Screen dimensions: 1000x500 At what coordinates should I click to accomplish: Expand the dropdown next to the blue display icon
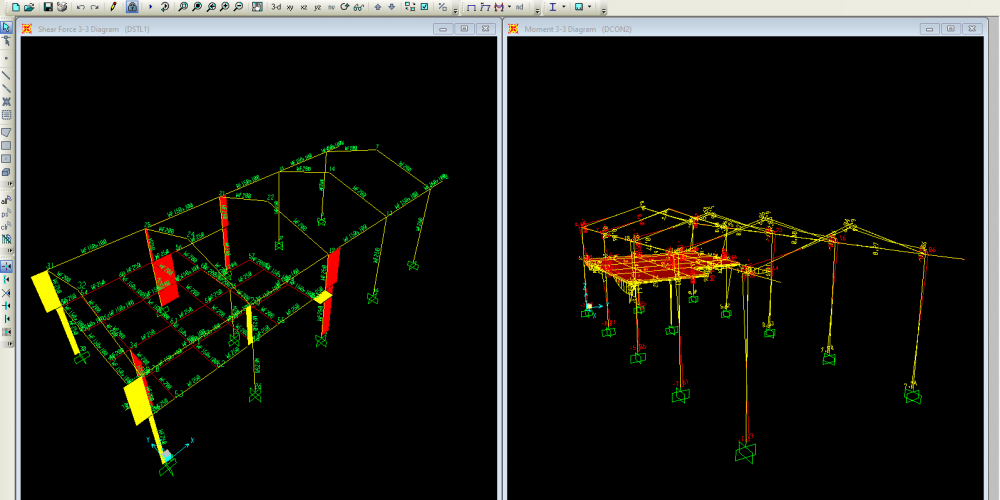pos(590,6)
